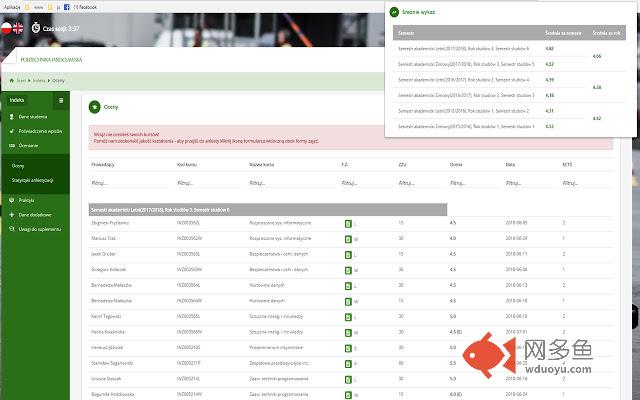Screen dimensions: 640x400
Task: Open survey form icon in Ireneusz Jóźwiak row
Action: click(348, 348)
